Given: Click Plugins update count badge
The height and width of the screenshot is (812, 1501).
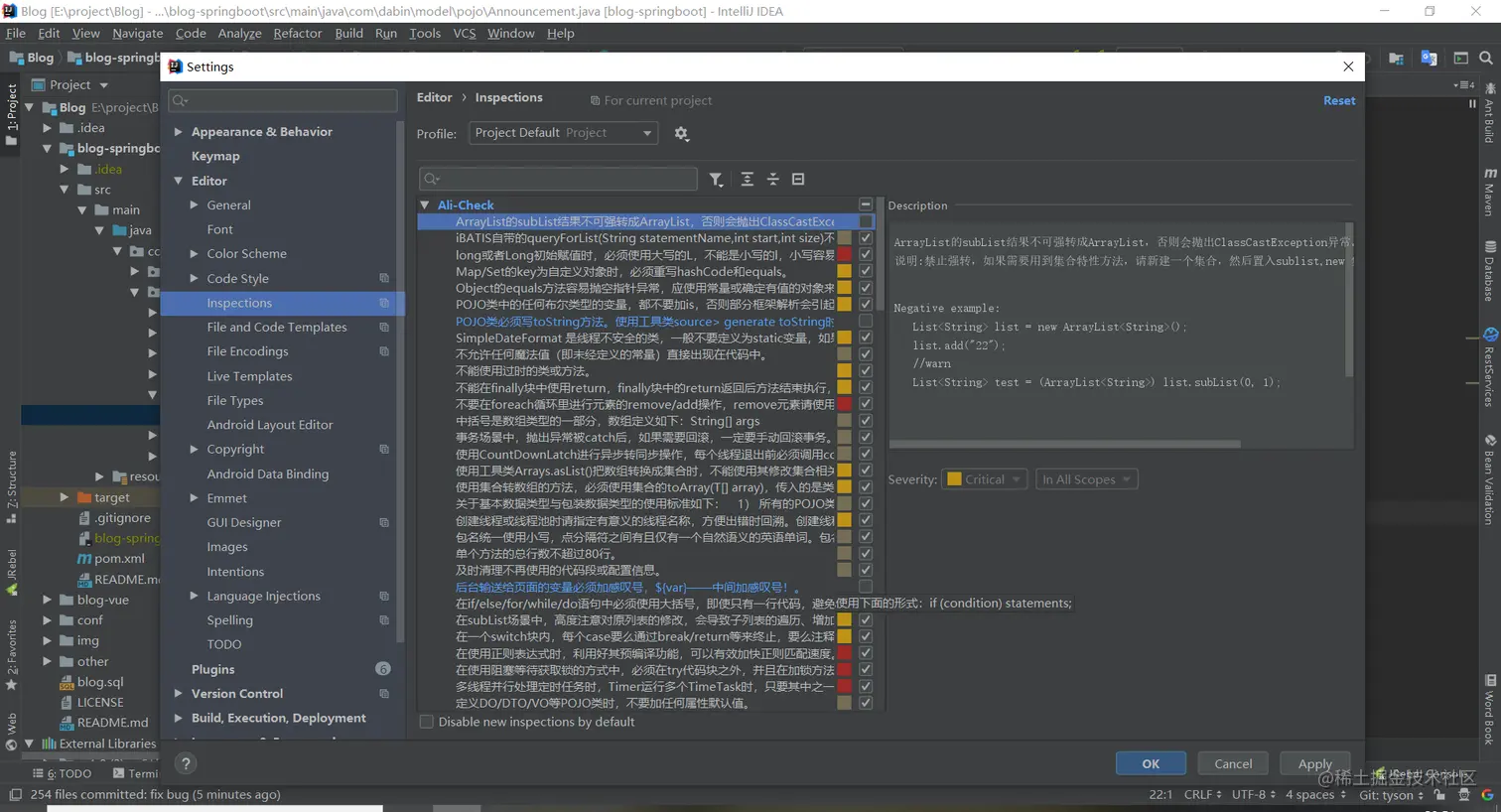Looking at the screenshot, I should click(x=383, y=669).
